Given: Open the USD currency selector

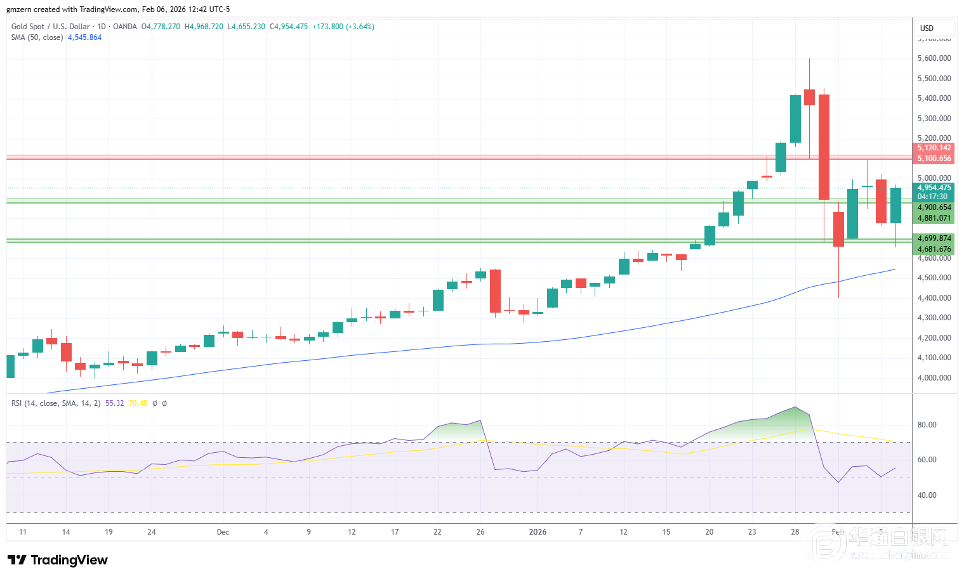Looking at the screenshot, I should (x=925, y=27).
